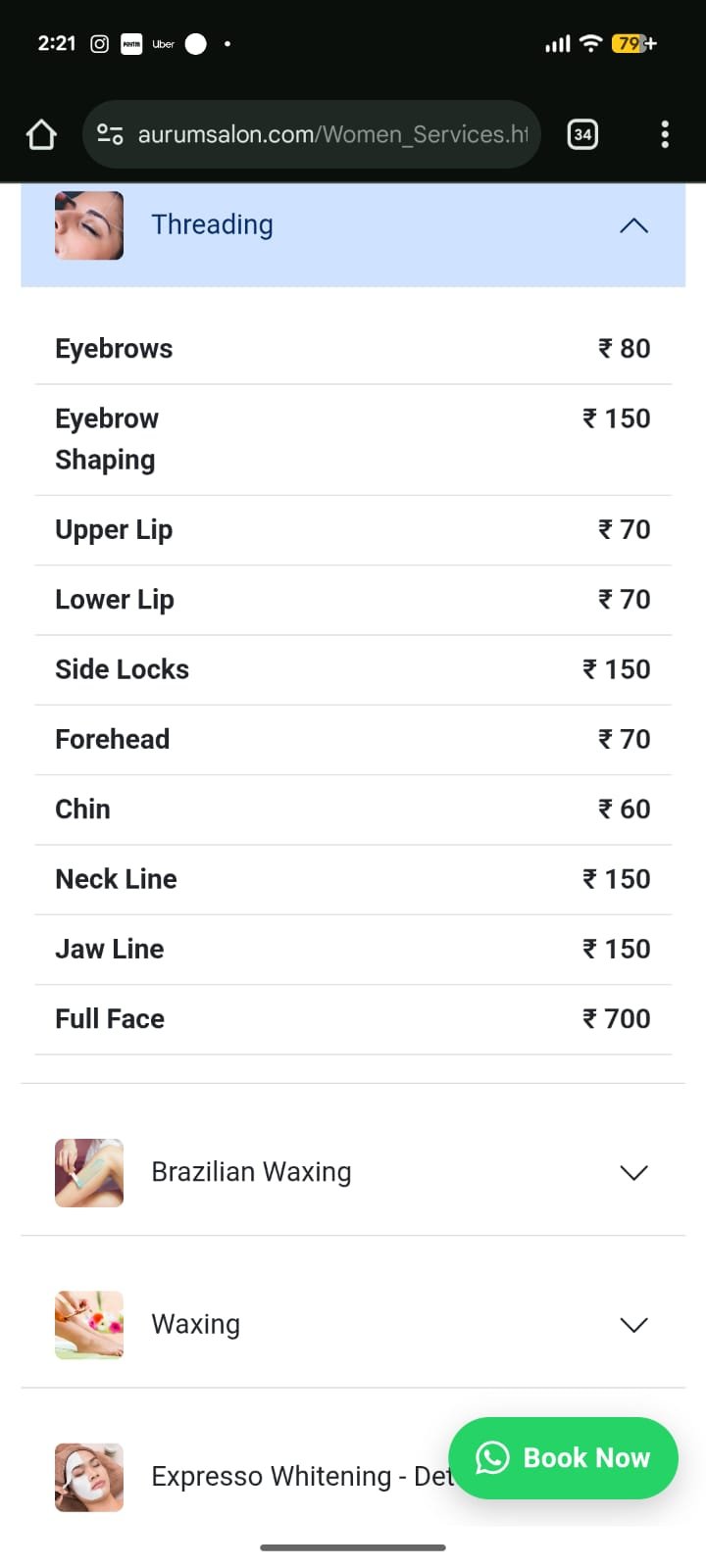Tap the Uber notification icon

tap(163, 43)
